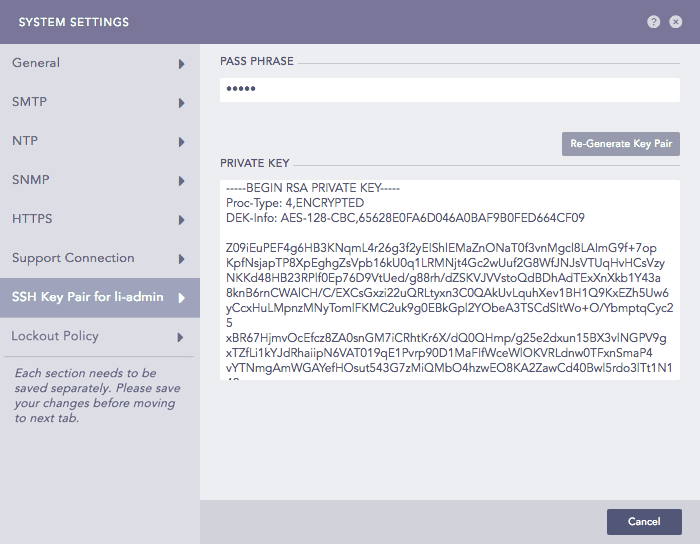700x544 pixels.
Task: Select the NTP settings tab
Action: click(x=26, y=141)
